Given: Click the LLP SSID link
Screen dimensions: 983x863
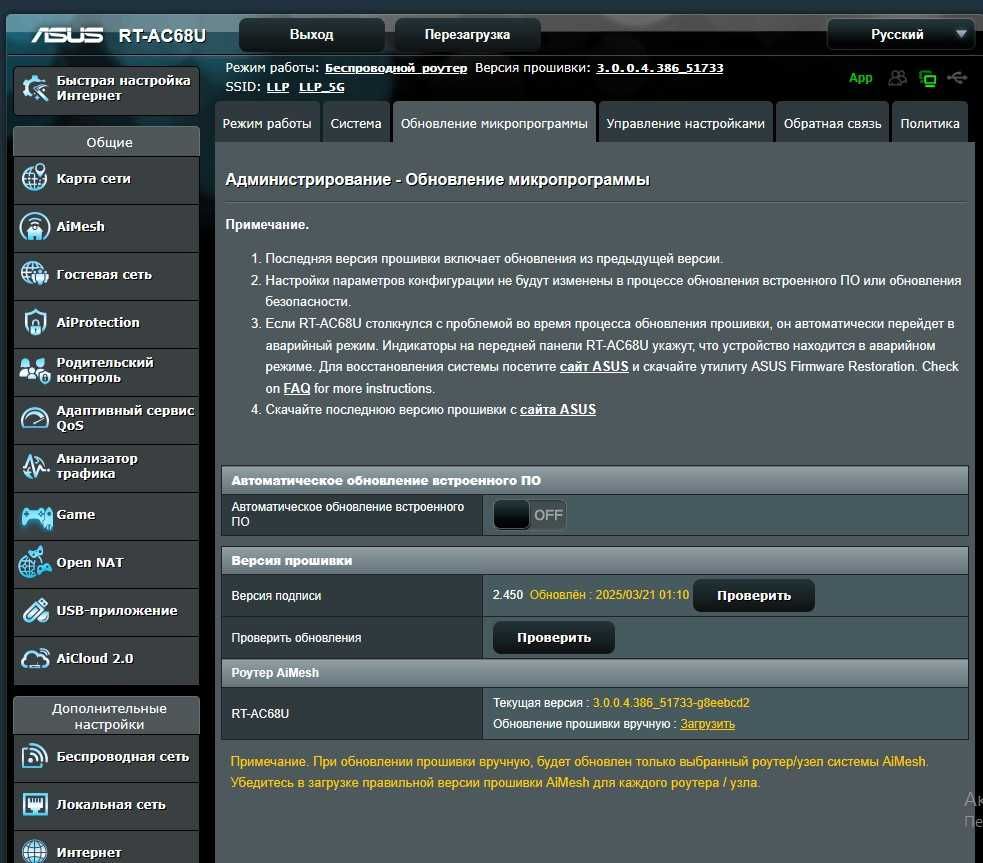Looking at the screenshot, I should pos(278,86).
